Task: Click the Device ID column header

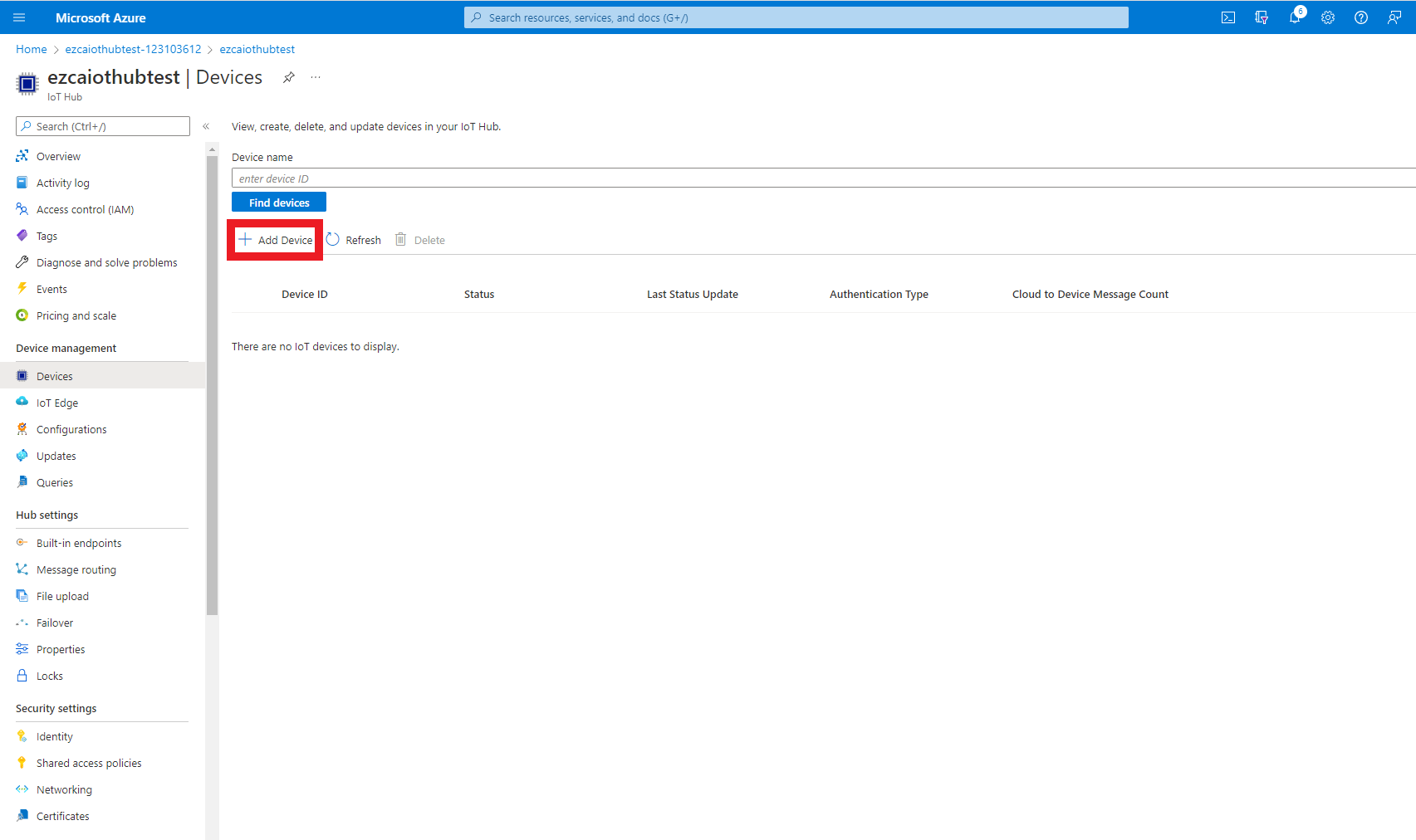Action: [x=305, y=294]
